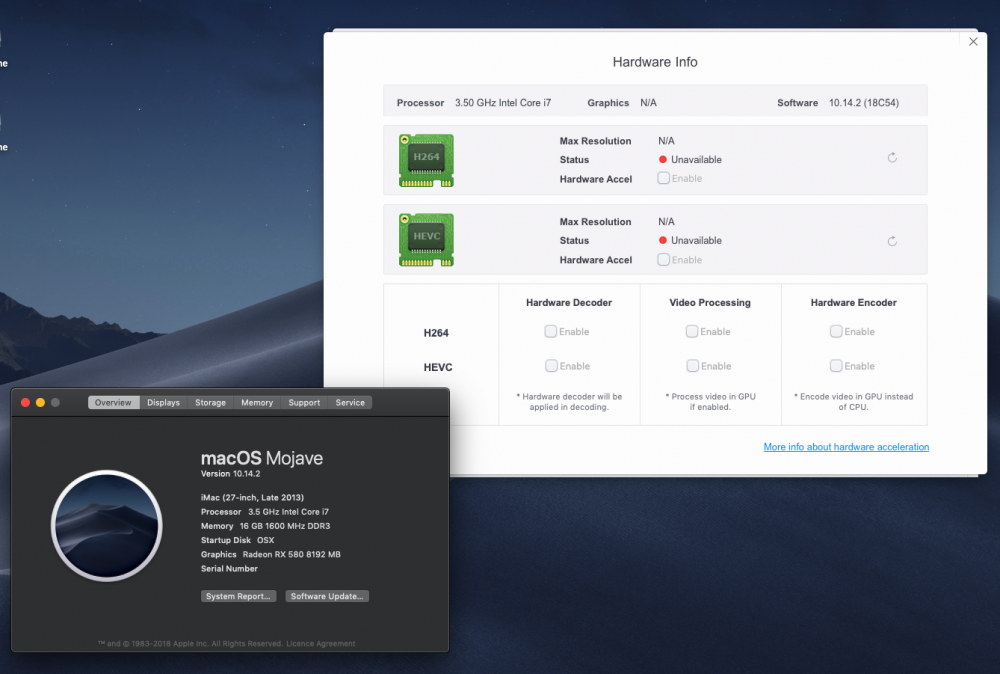
Task: Enable H264 Hardware Decoder checkbox
Action: (550, 332)
